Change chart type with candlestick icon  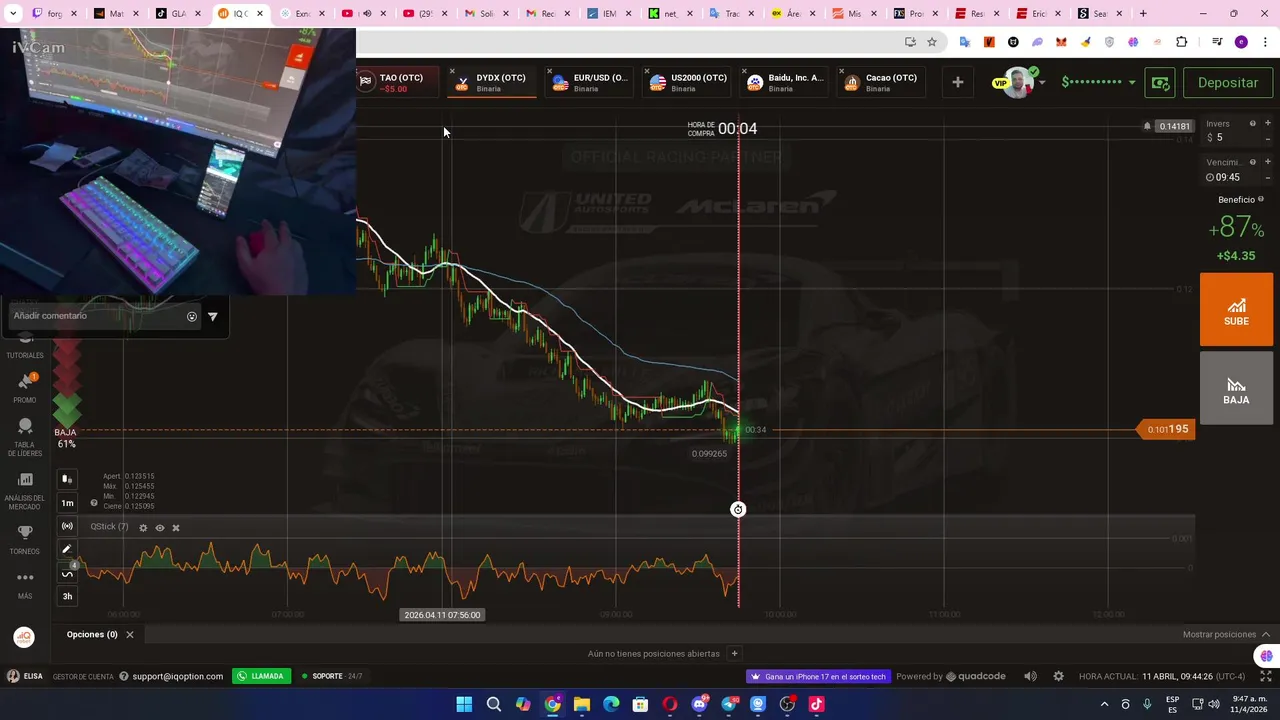coord(67,479)
